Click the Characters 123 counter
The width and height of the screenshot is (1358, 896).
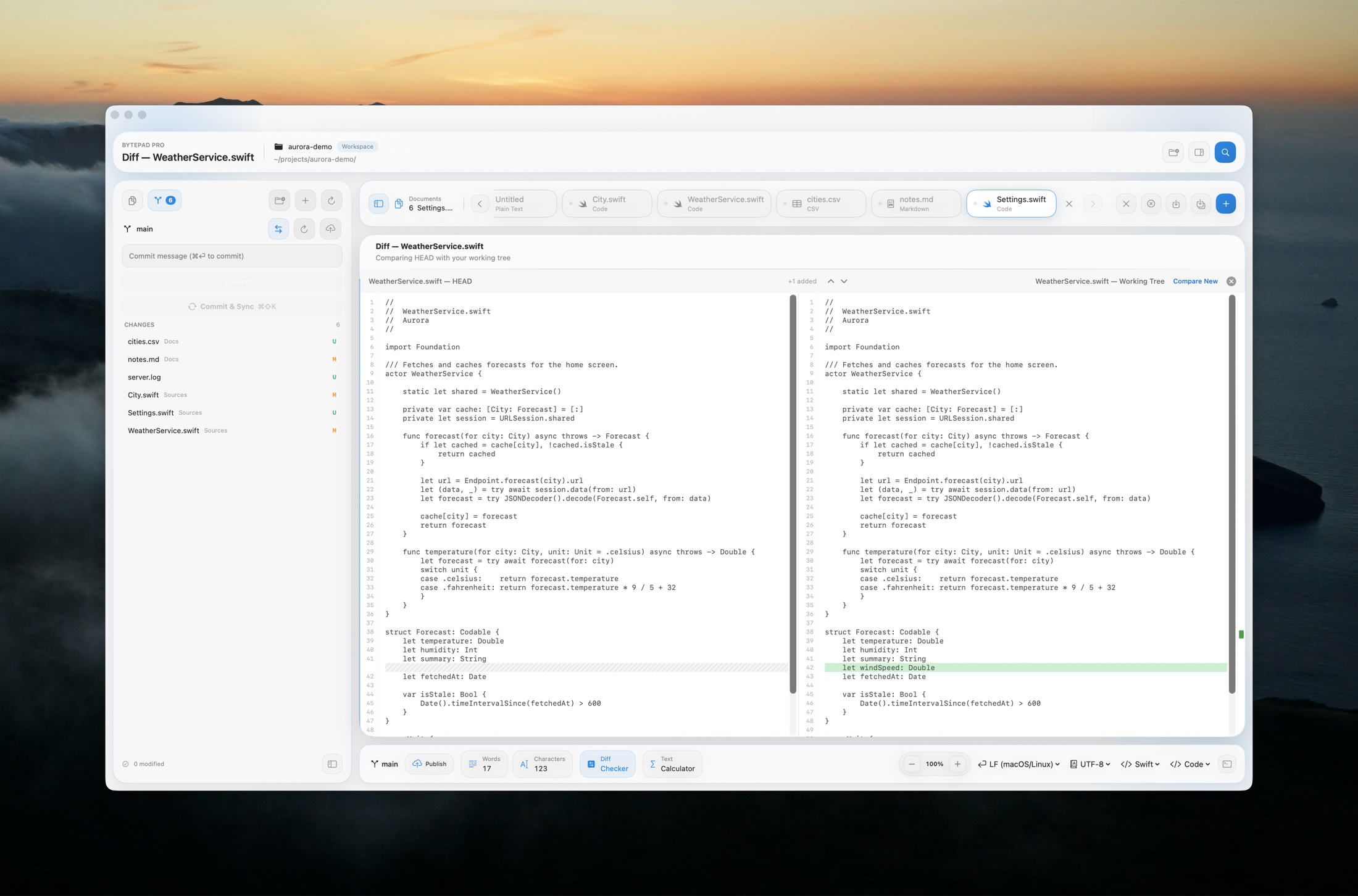[x=543, y=764]
